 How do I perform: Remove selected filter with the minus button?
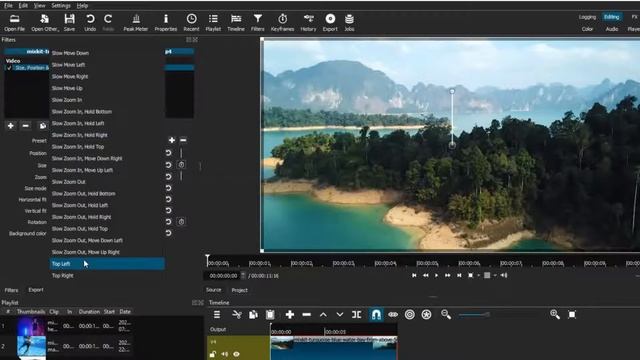[x=26, y=126]
